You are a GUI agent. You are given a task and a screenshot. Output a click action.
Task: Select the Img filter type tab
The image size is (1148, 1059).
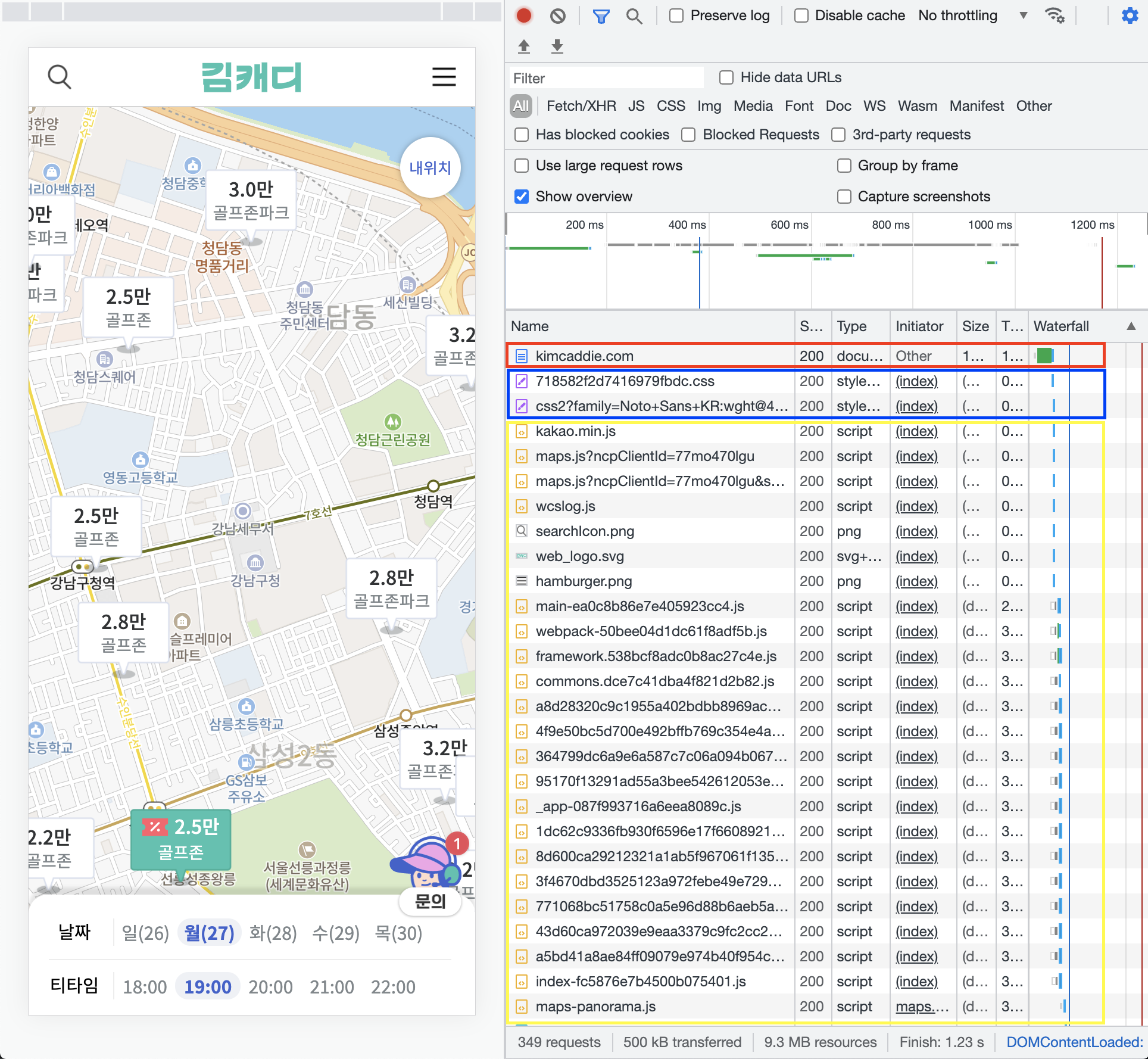click(709, 106)
